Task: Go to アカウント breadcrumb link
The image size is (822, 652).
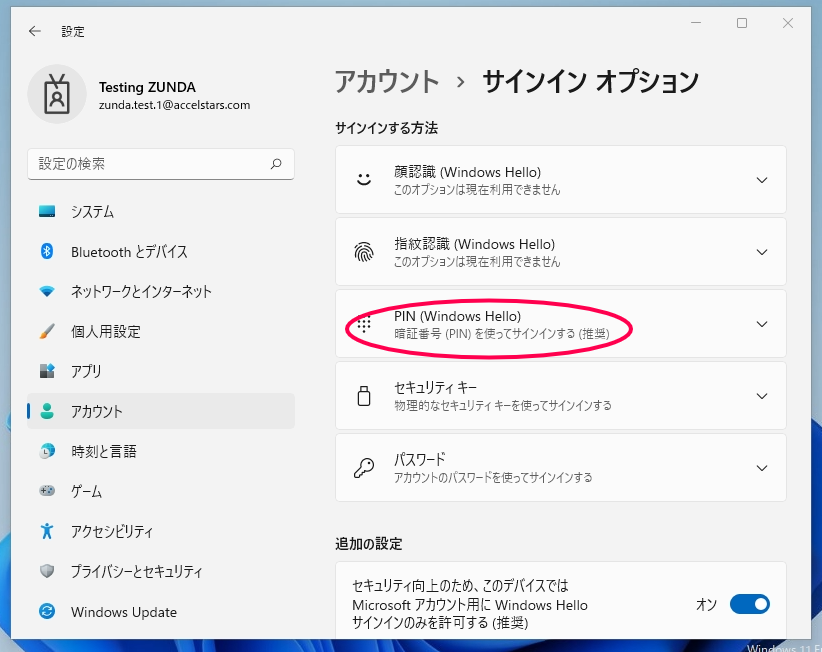Action: 387,82
